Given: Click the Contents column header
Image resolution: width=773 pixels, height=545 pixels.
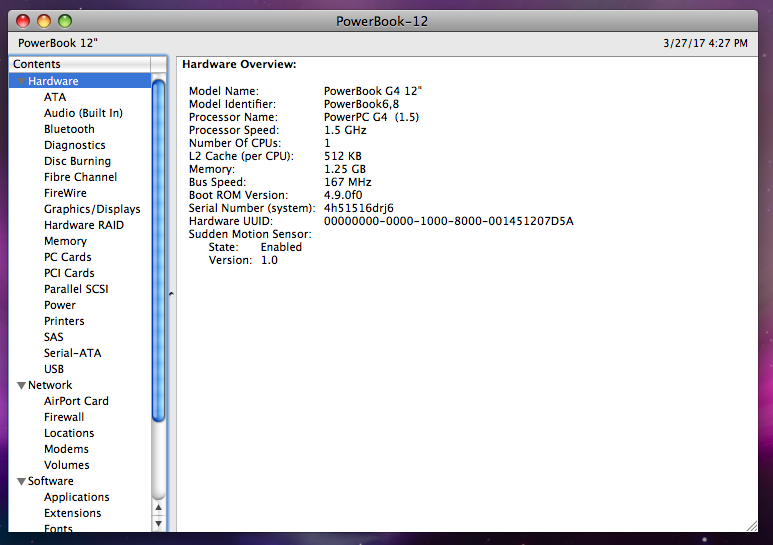Looking at the screenshot, I should coord(80,64).
